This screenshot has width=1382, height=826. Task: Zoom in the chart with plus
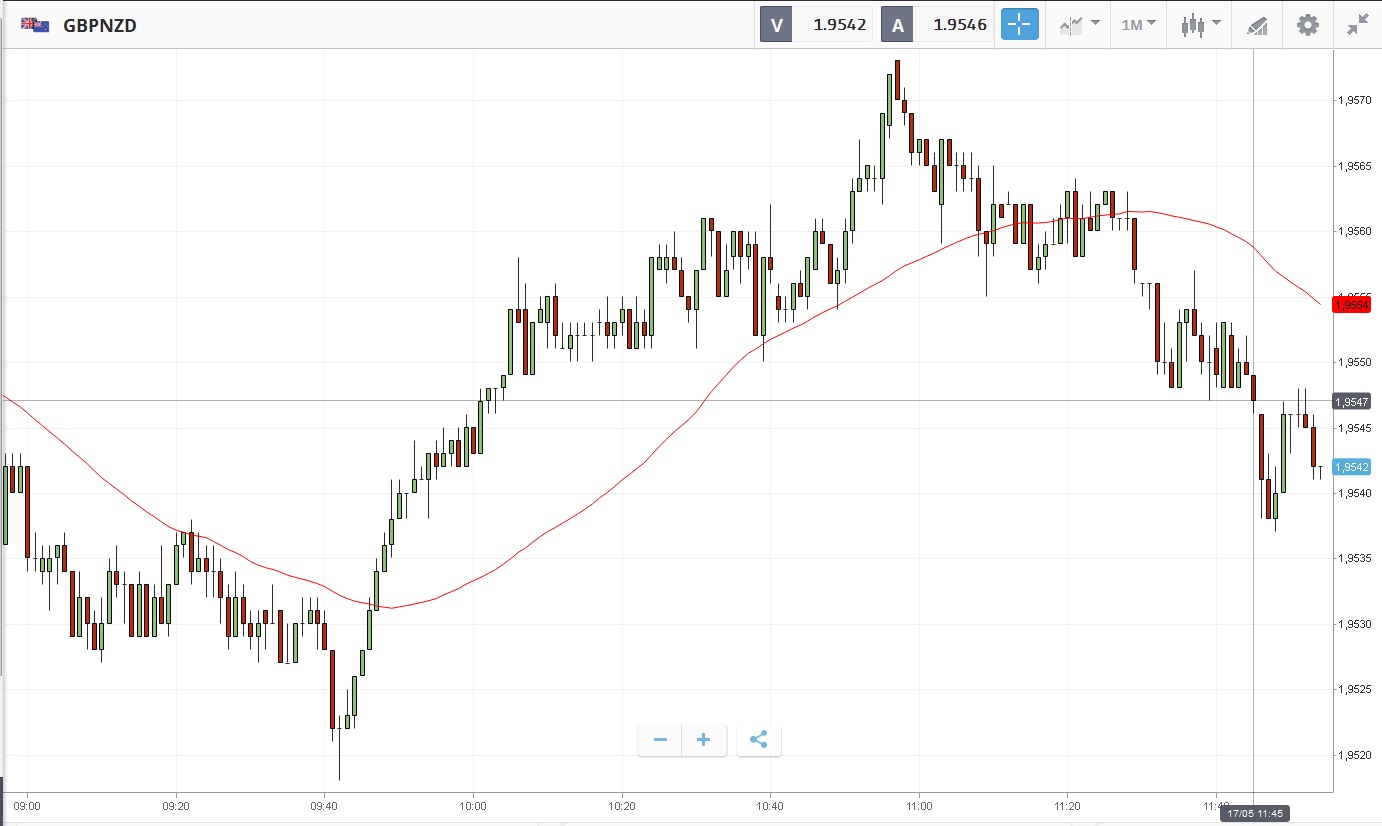[704, 740]
